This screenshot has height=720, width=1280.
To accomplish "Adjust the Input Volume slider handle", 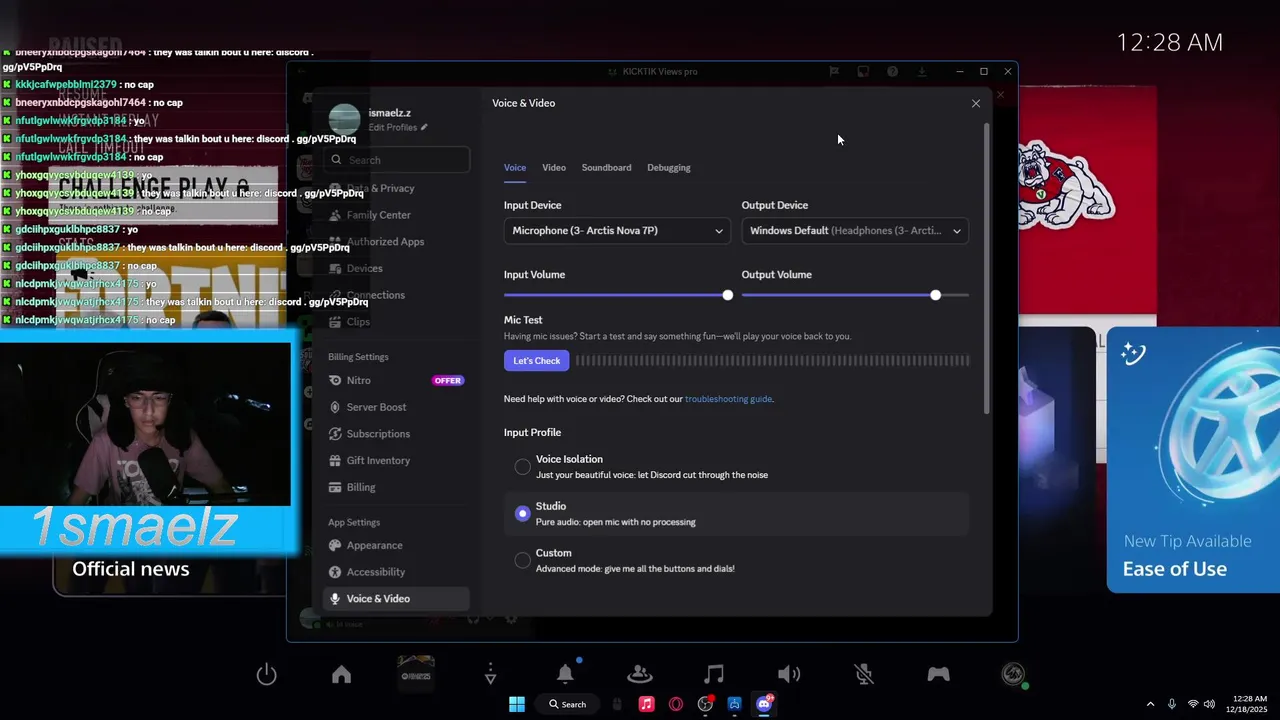I will coord(727,295).
